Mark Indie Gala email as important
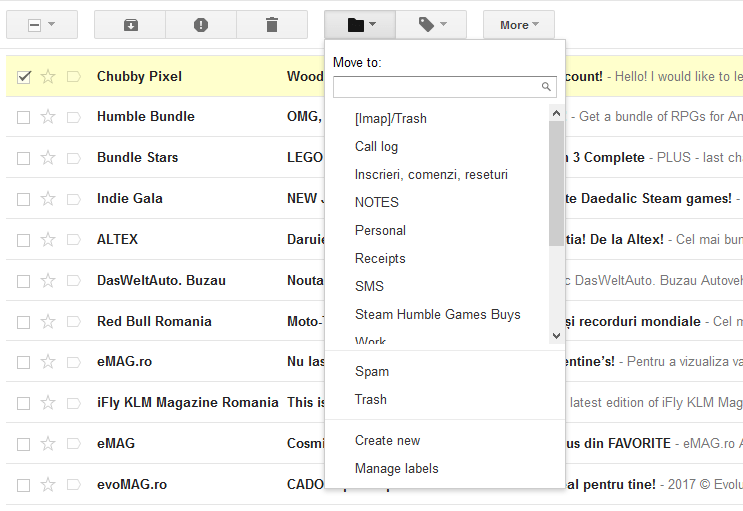 tap(73, 199)
